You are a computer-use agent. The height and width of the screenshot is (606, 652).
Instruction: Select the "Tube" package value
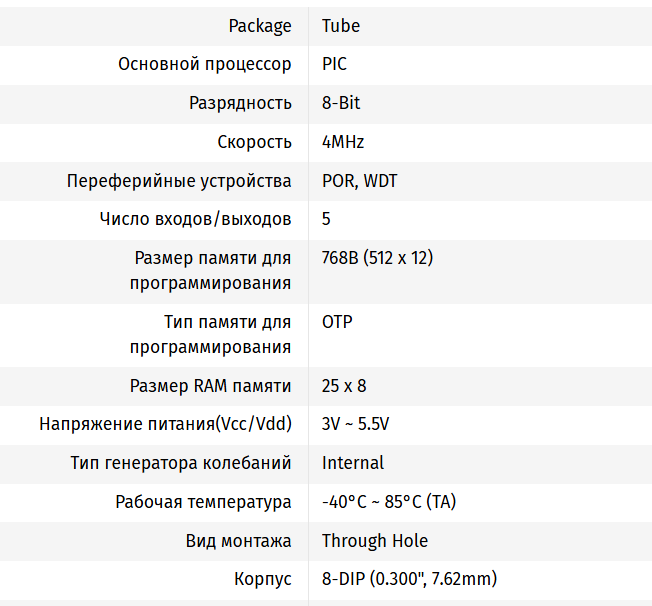[341, 26]
